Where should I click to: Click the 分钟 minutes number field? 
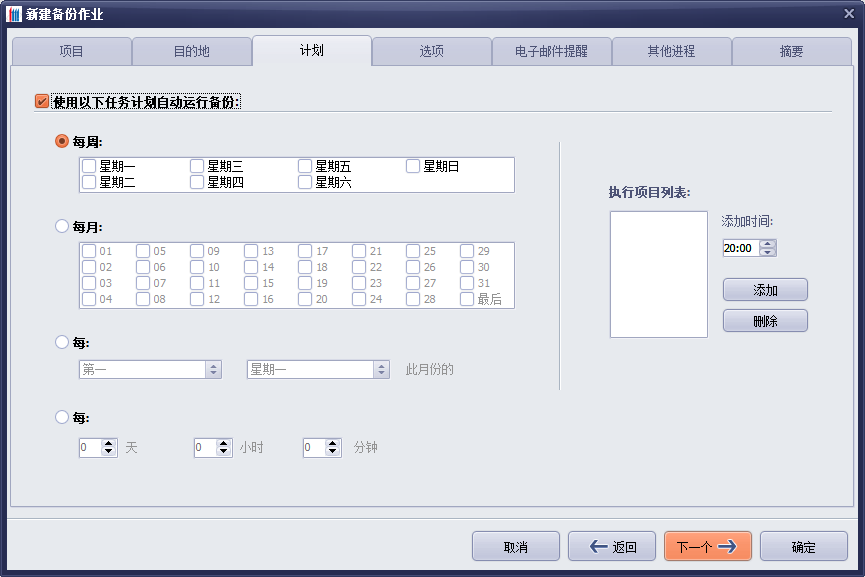(x=314, y=447)
